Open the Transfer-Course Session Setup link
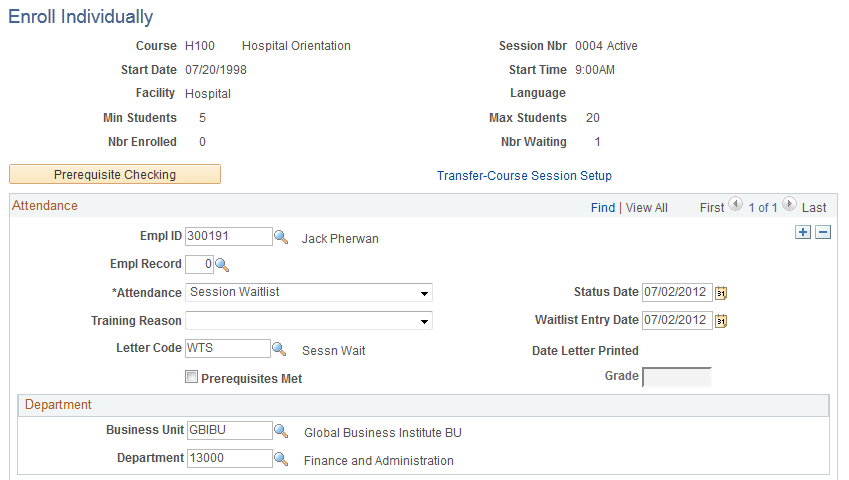Image resolution: width=849 pixels, height=480 pixels. (x=524, y=176)
